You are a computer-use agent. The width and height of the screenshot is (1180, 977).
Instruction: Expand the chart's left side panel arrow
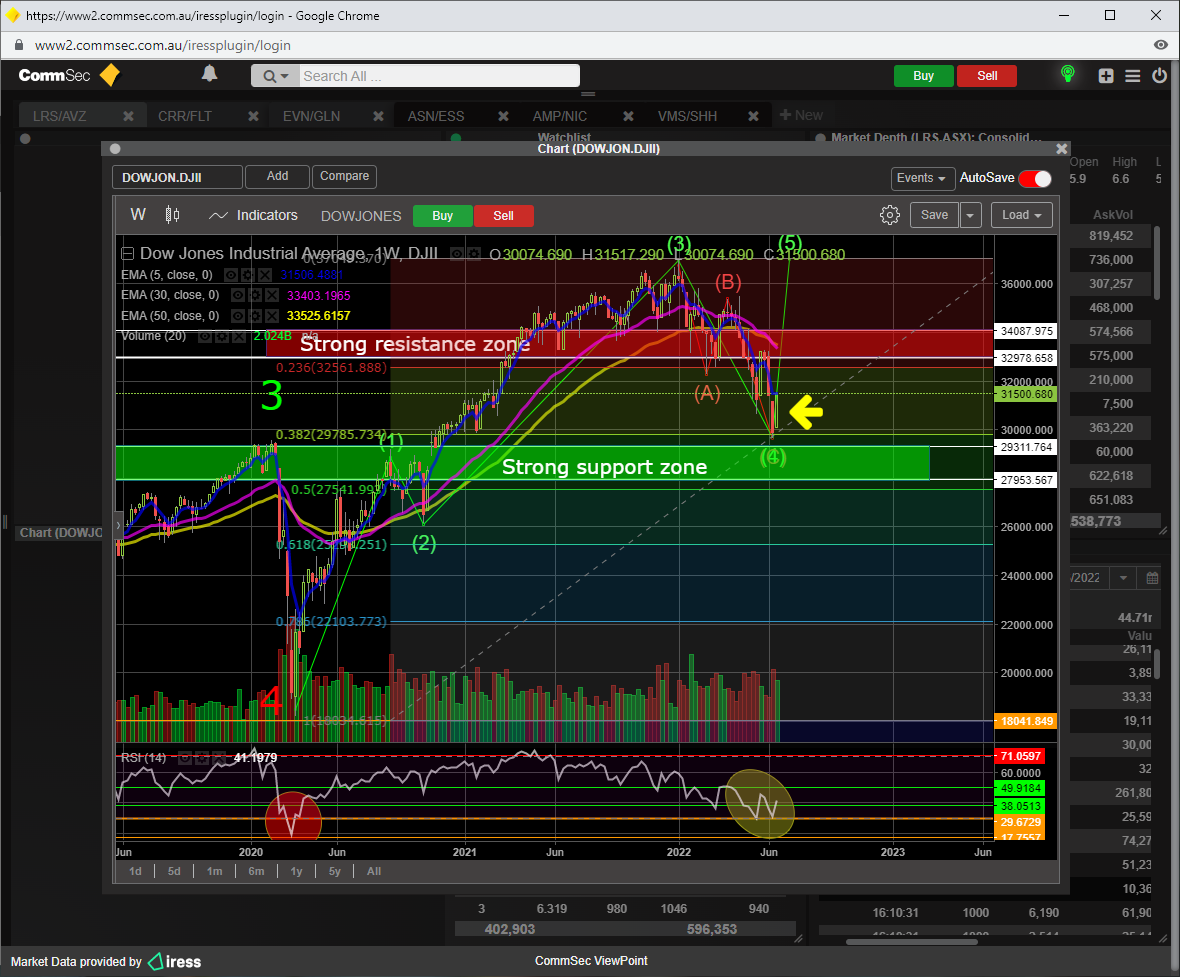tap(118, 525)
